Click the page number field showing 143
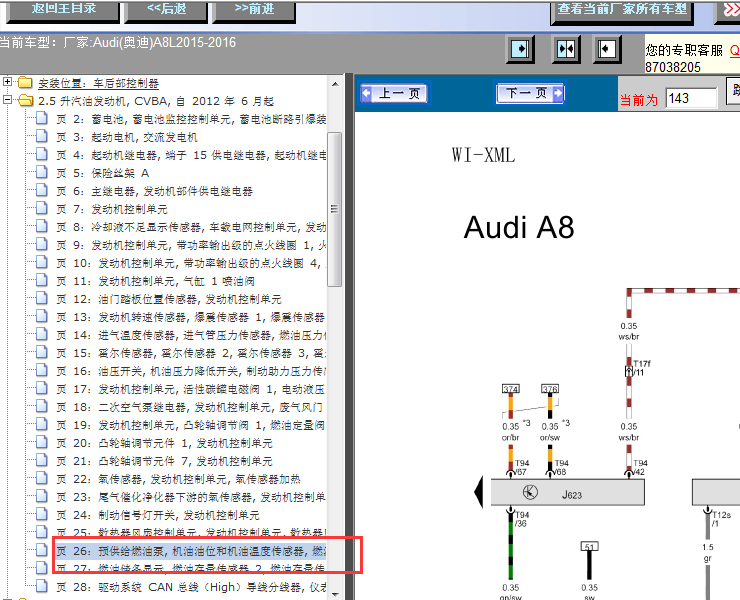The width and height of the screenshot is (740, 600). tap(691, 98)
